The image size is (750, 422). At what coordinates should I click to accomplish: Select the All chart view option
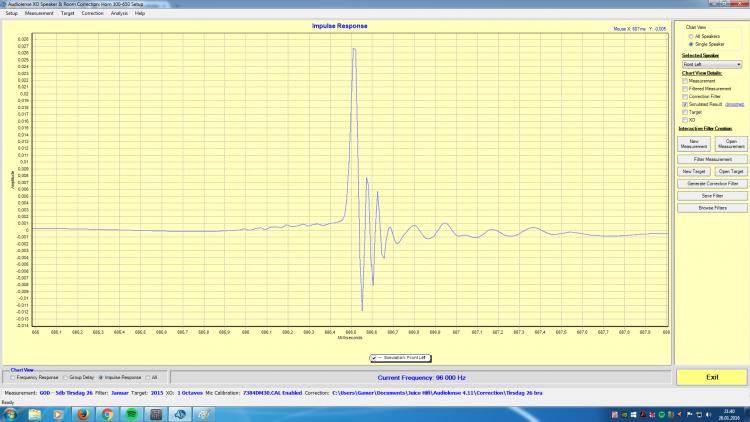[148, 378]
